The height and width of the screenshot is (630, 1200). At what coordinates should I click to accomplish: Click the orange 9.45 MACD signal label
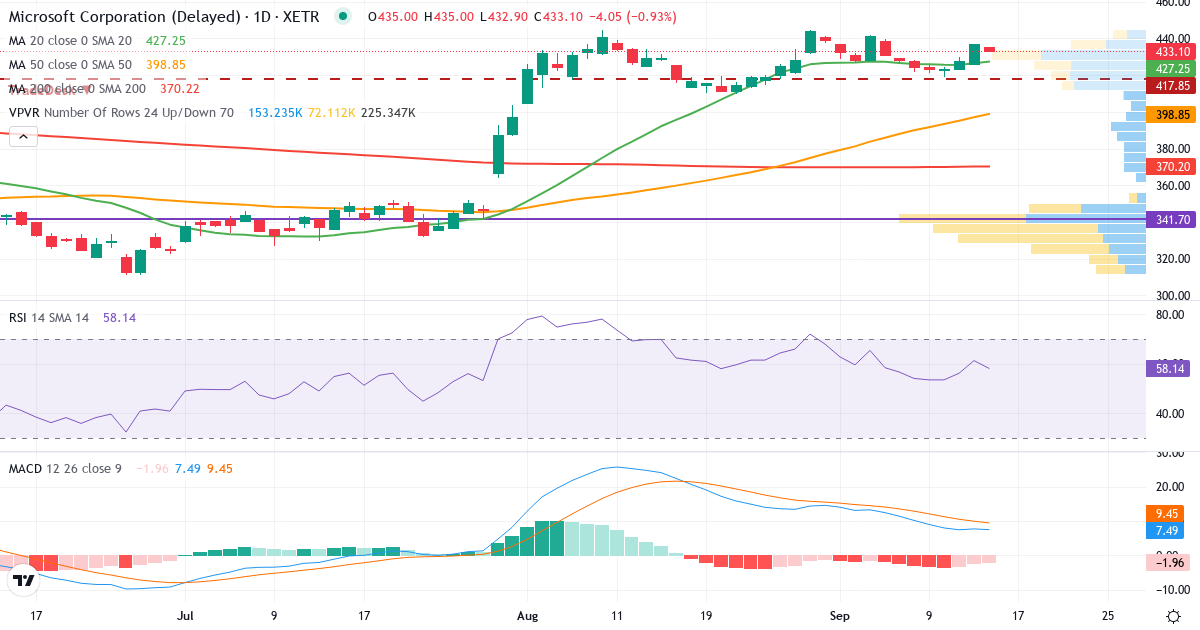click(1164, 513)
